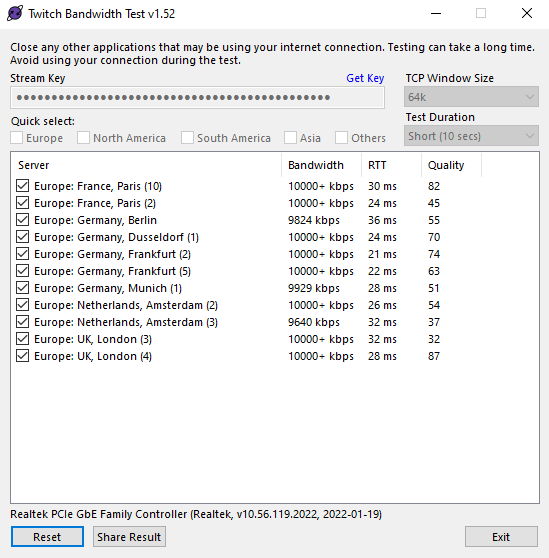Click the Reset button
Screen dimensions: 549x558
tap(47, 537)
